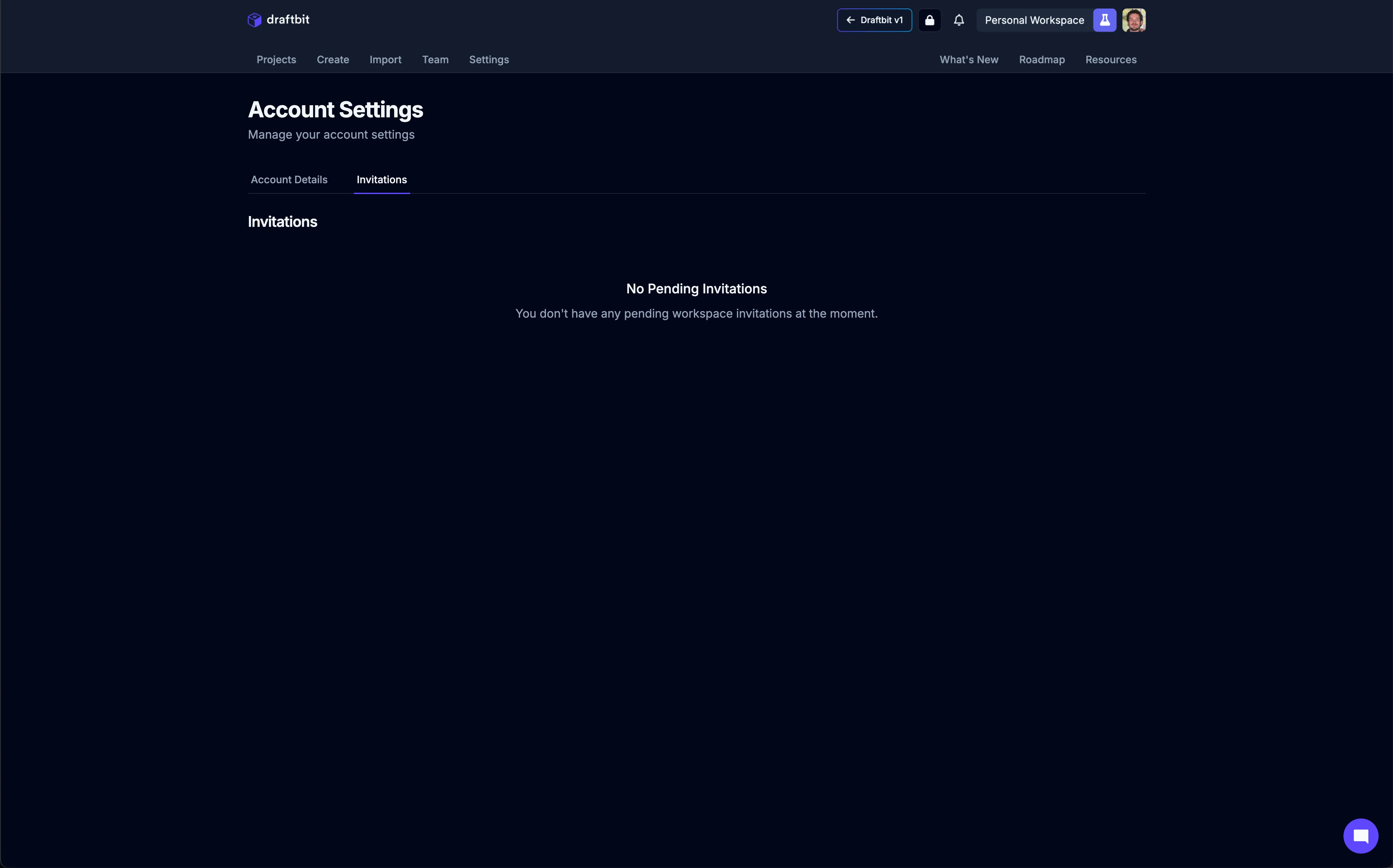The height and width of the screenshot is (868, 1393).
Task: Click What's New in the header
Action: 969,60
